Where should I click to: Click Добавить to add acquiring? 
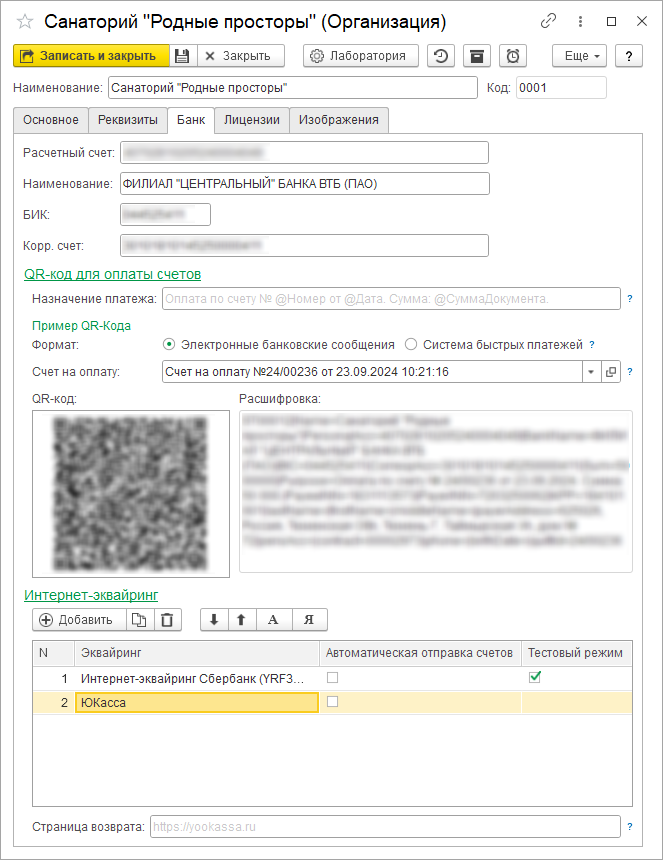pyautogui.click(x=80, y=620)
